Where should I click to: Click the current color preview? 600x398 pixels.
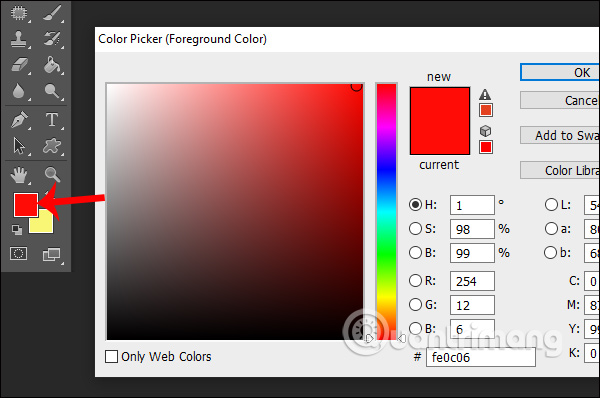click(440, 137)
